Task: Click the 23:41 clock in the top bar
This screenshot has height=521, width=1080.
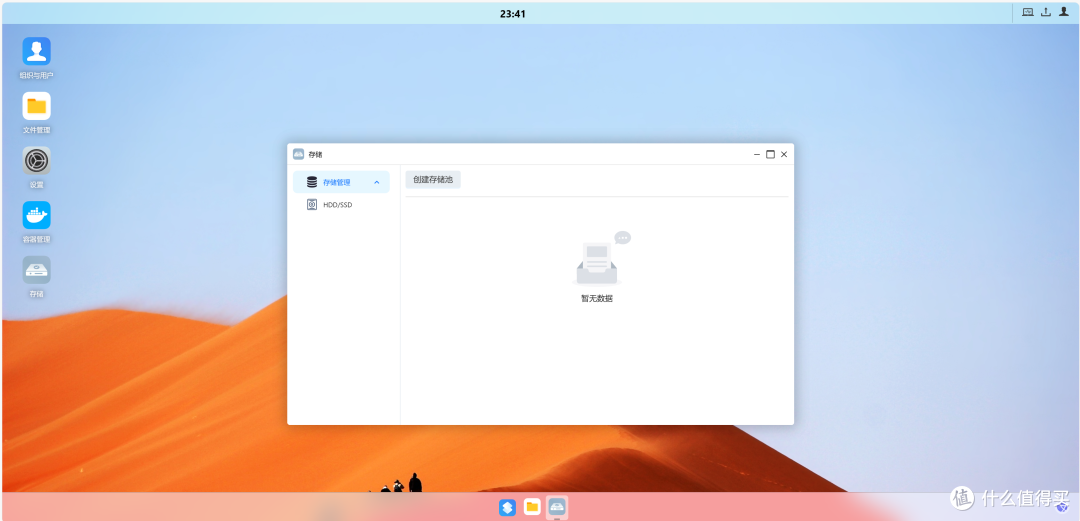Action: click(x=512, y=14)
